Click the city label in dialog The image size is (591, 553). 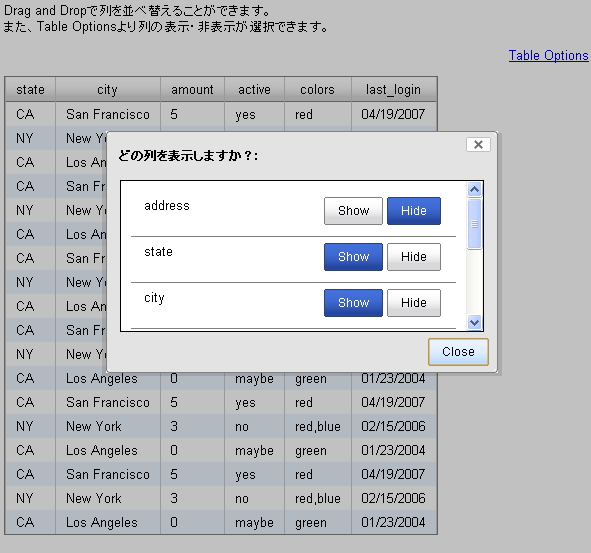point(154,298)
